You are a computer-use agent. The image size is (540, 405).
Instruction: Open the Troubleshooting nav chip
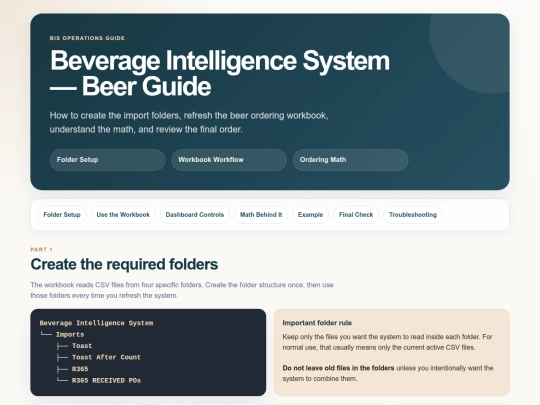(x=413, y=215)
